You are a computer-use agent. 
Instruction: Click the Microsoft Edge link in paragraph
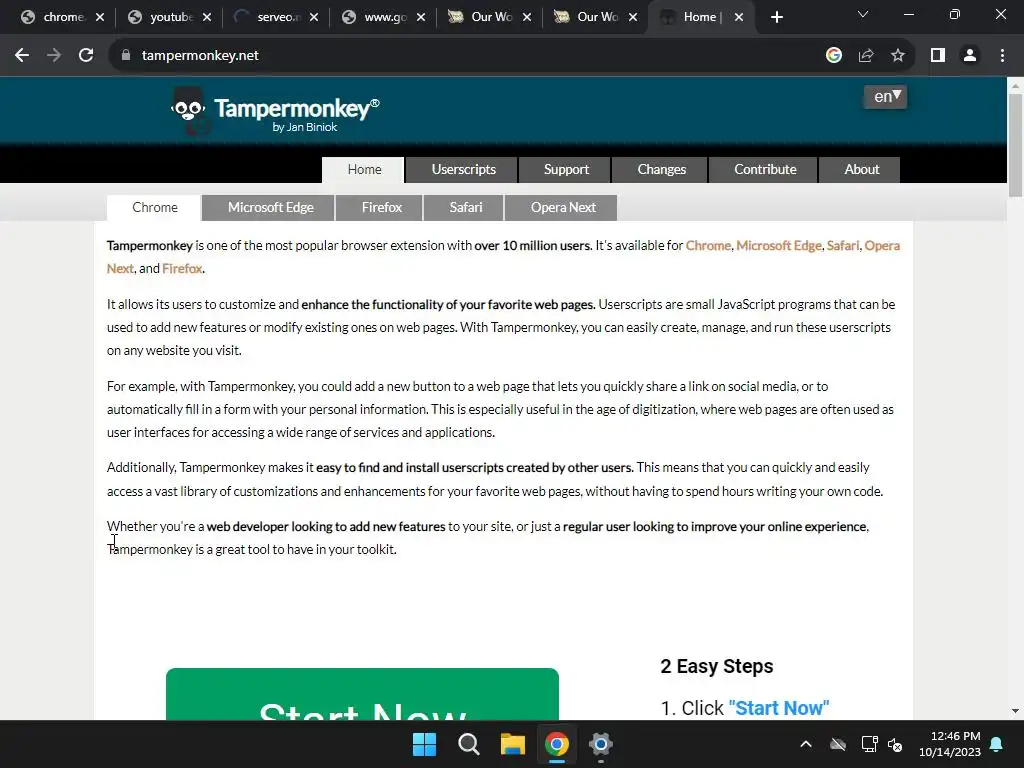click(778, 246)
